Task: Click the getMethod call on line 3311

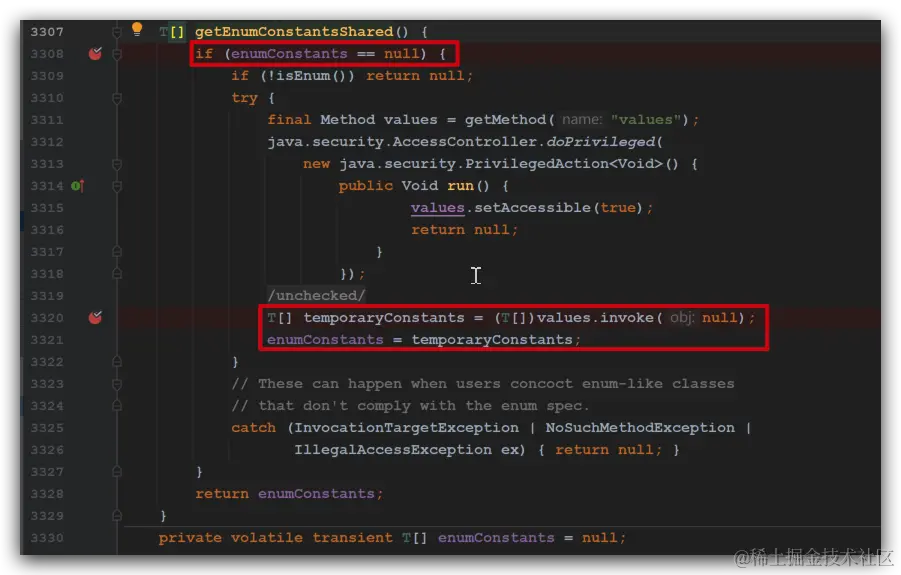Action: [x=505, y=120]
